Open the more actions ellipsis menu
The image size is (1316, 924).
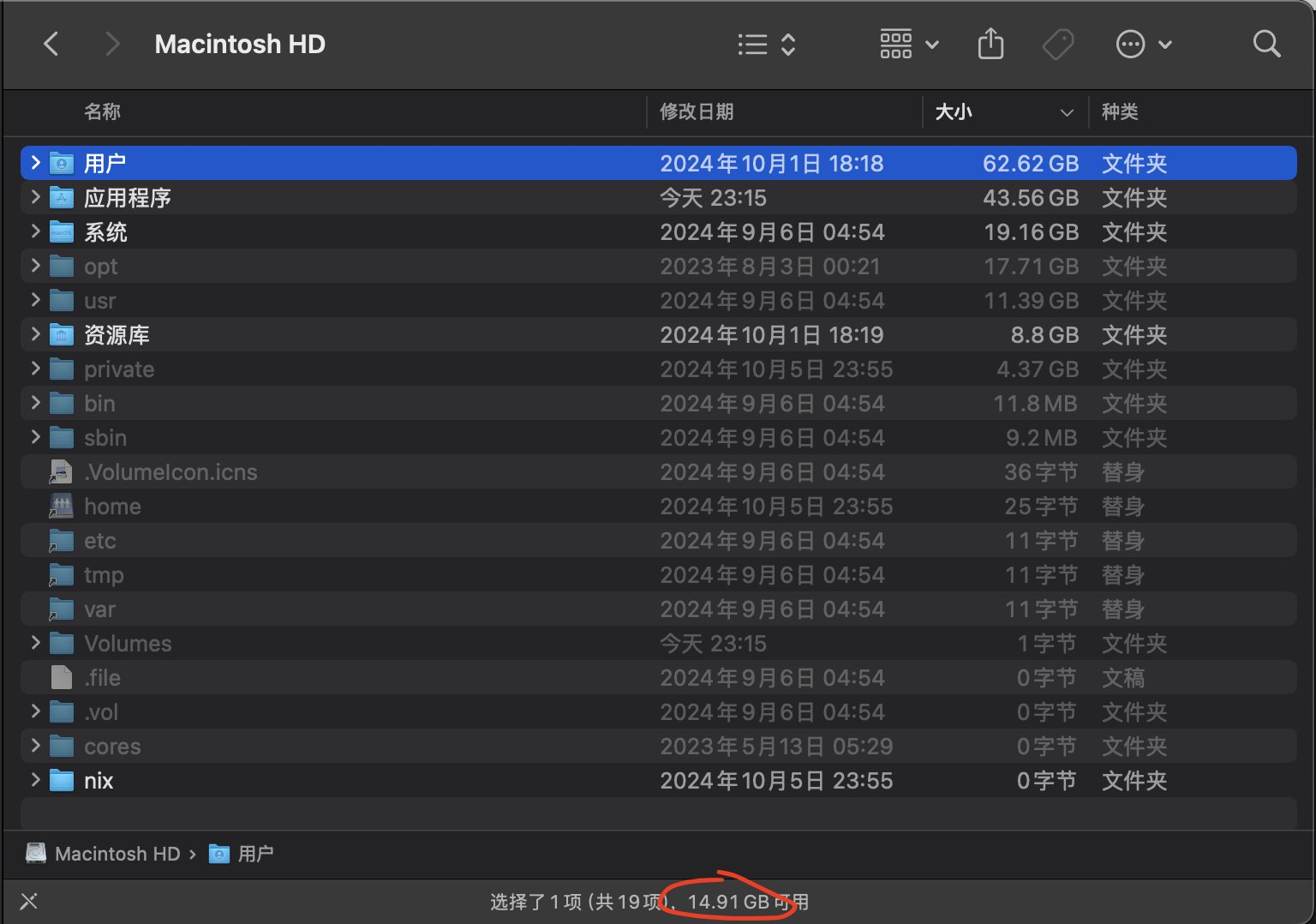coord(1143,45)
